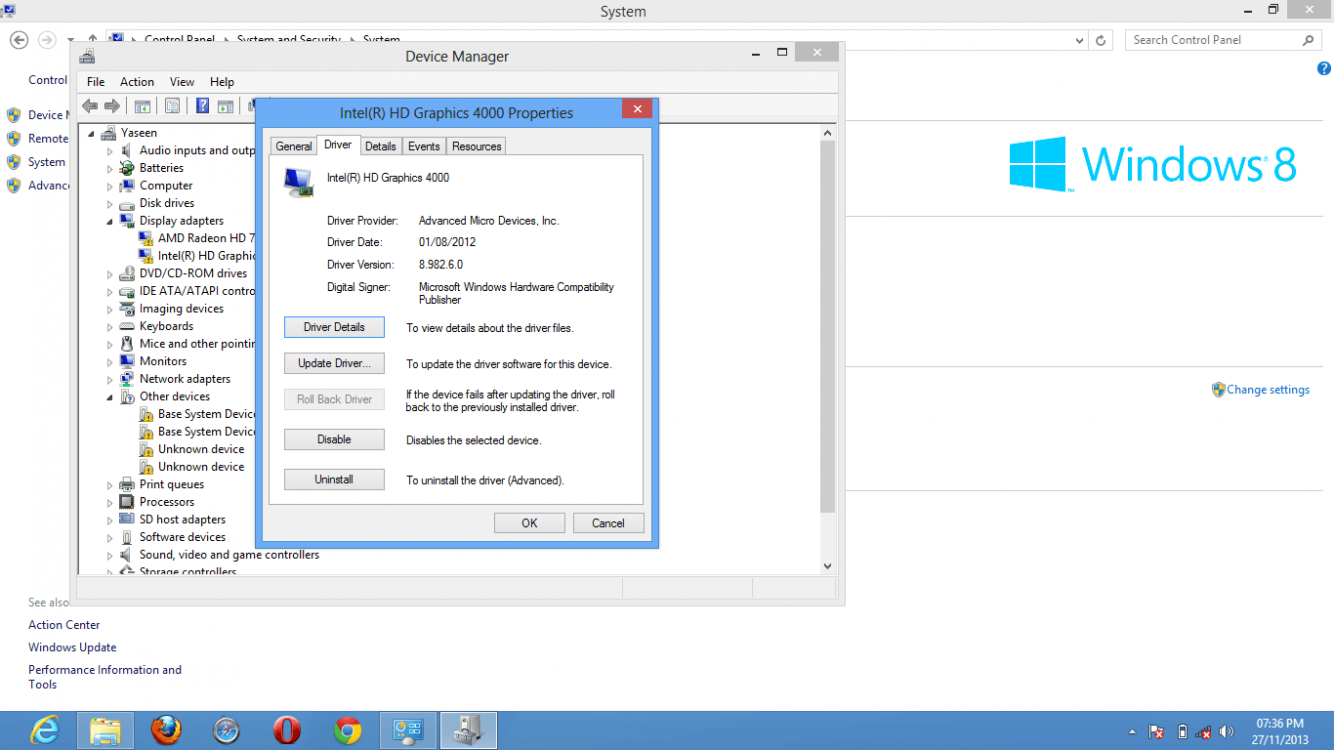Click the Print queues category icon
The image size is (1334, 750).
(x=127, y=484)
